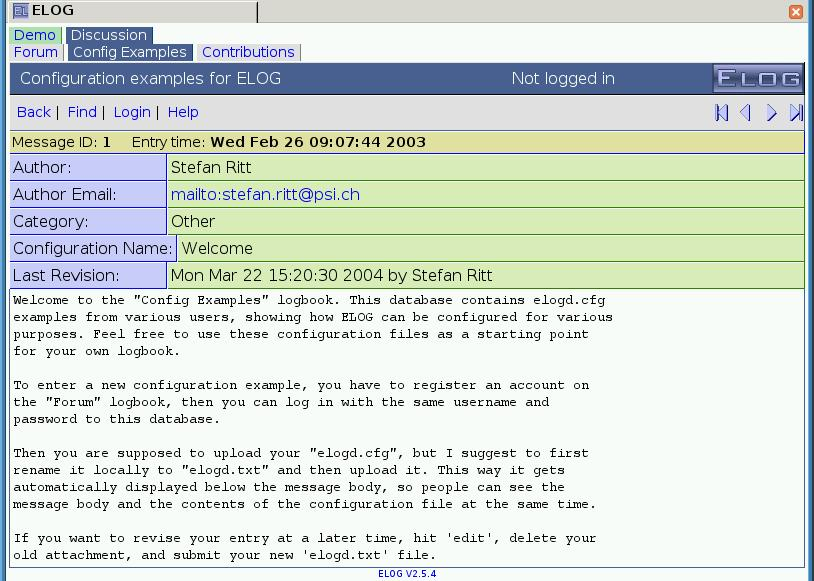Viewport: 814px width, 581px height.
Task: Click the line starting 'If you want to revise'
Action: (x=305, y=538)
